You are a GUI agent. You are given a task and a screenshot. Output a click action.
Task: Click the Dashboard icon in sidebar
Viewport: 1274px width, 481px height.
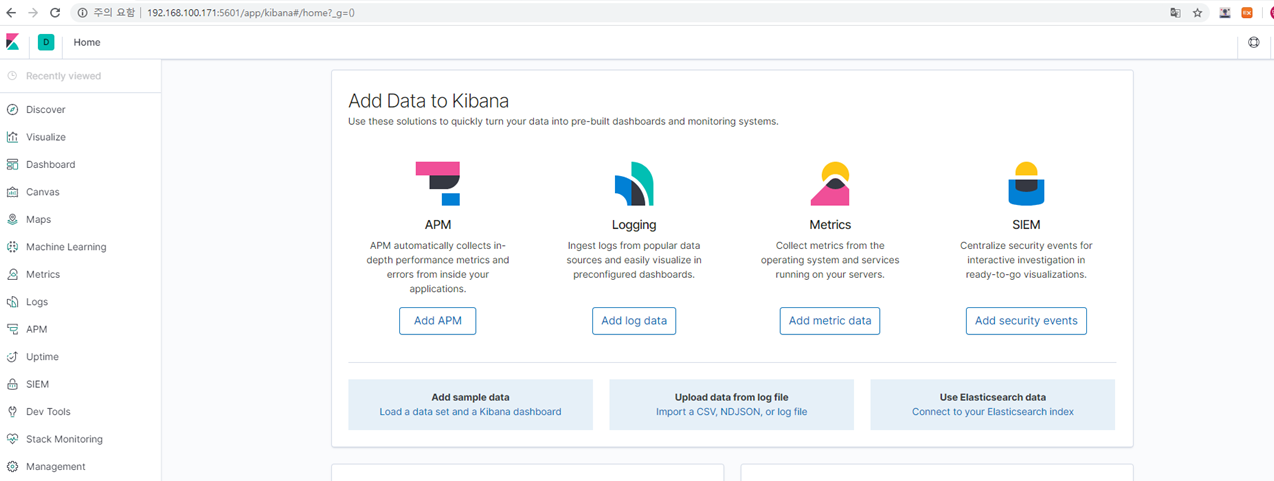point(12,165)
